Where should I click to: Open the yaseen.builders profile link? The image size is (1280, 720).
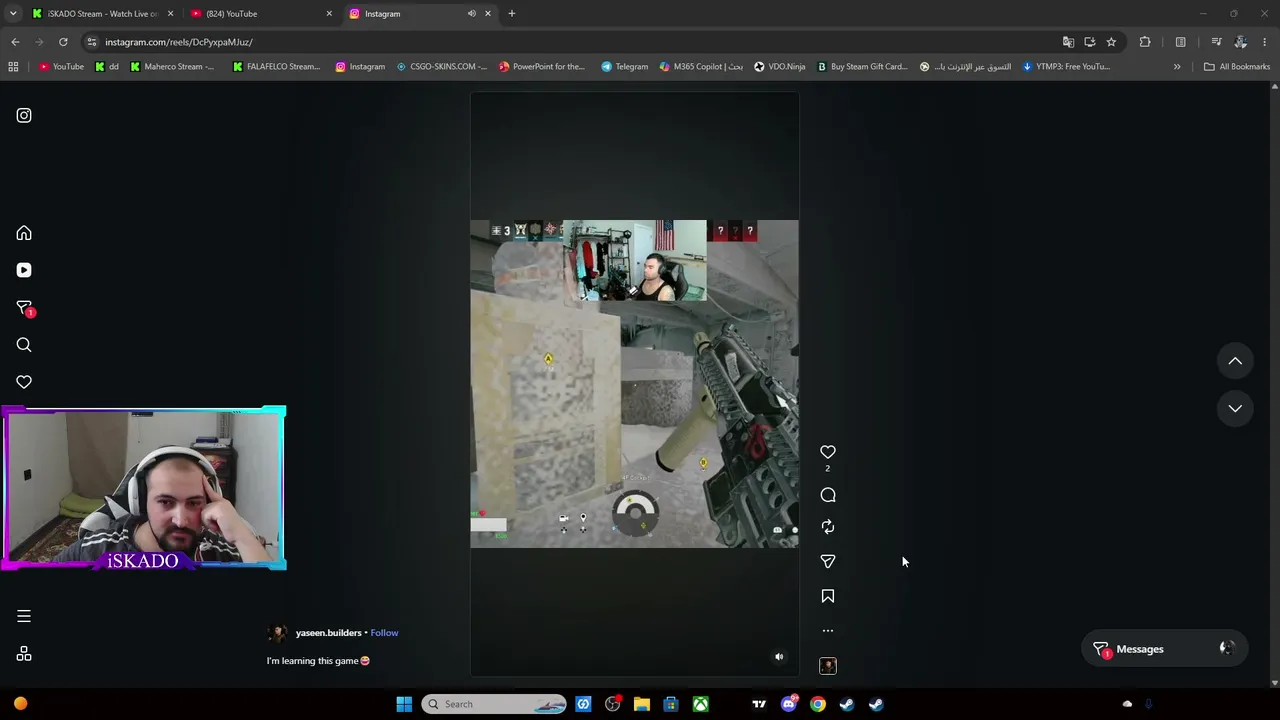point(328,633)
